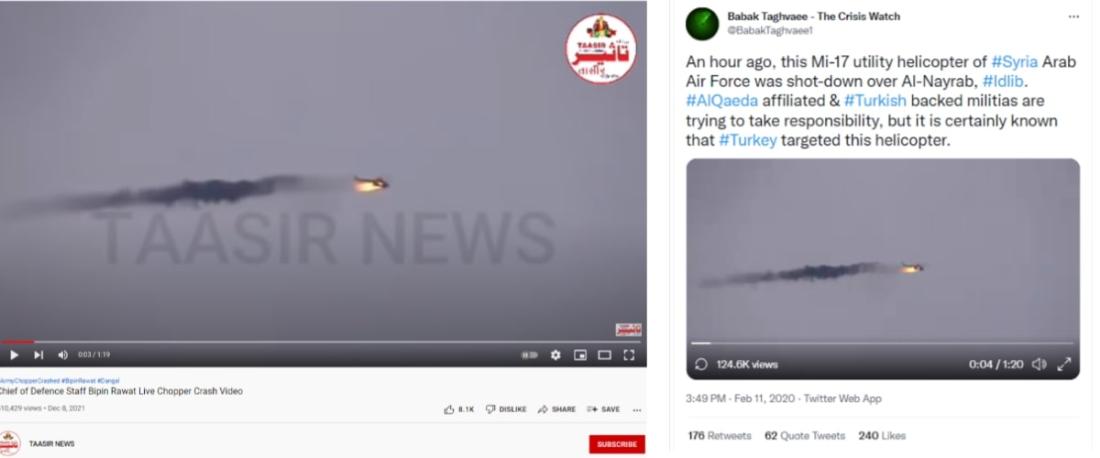Subscribe to TAASIR NEWS channel
Screen dimensions: 1100x458
click(617, 444)
